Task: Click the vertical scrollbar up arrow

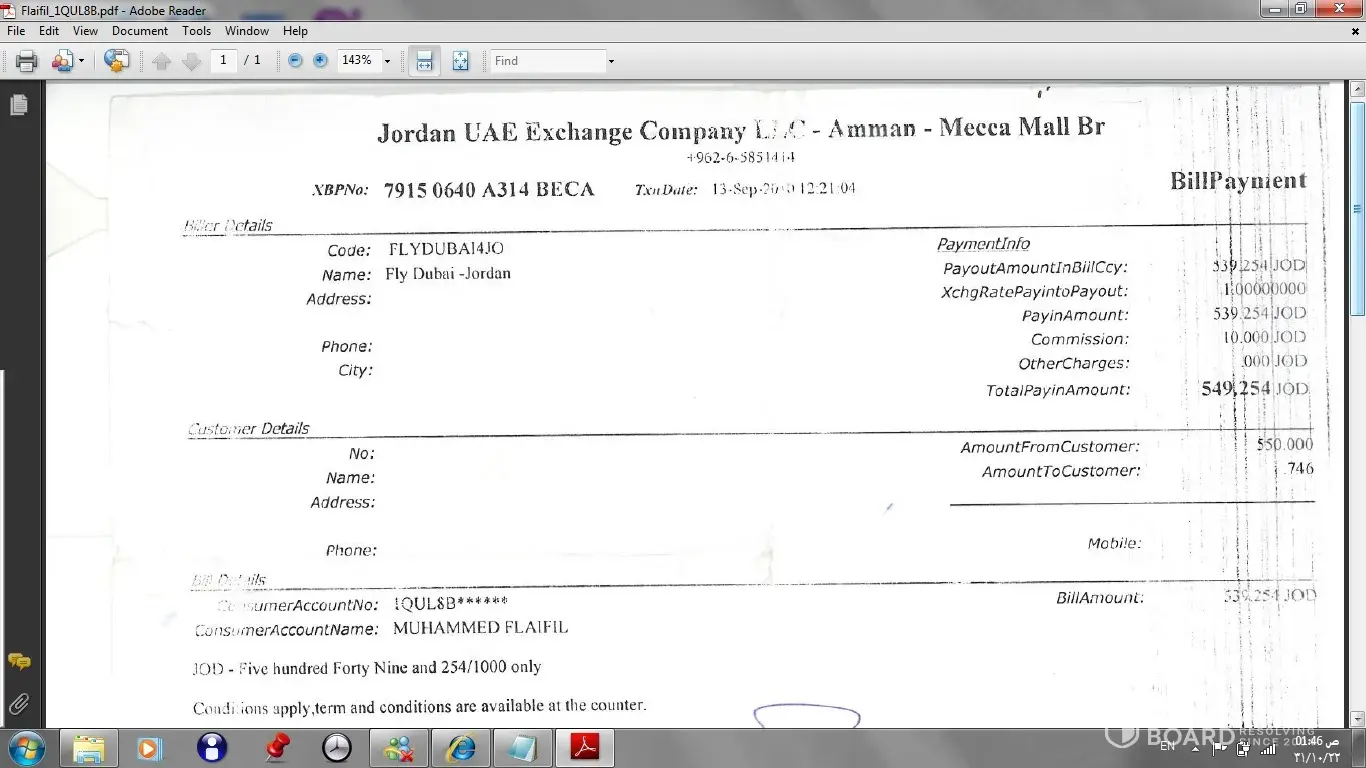Action: click(1357, 90)
